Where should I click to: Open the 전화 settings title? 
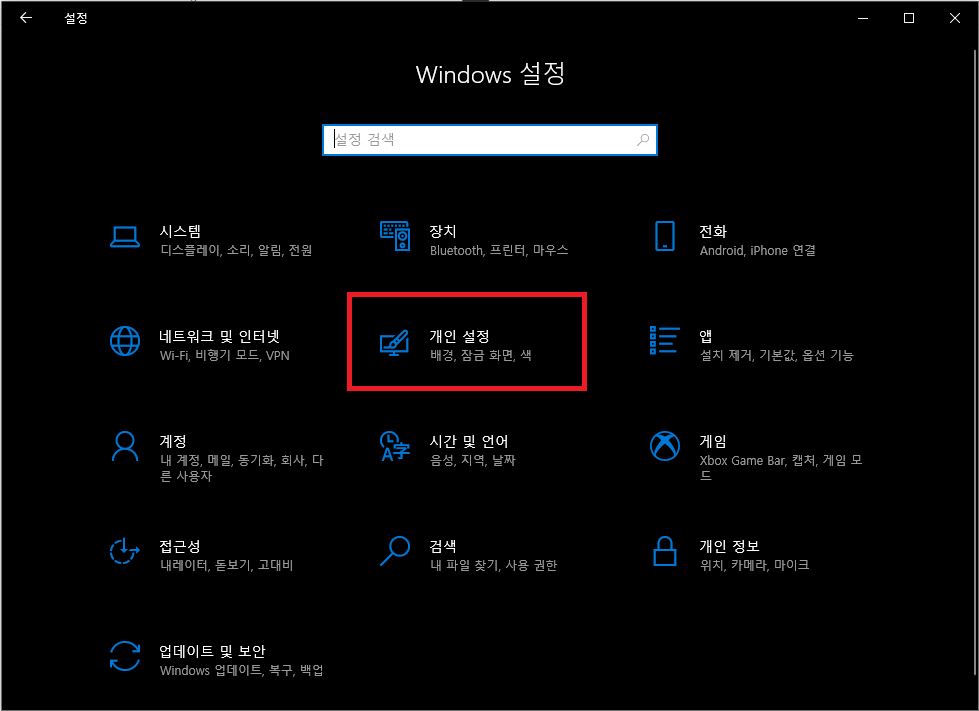tap(712, 232)
